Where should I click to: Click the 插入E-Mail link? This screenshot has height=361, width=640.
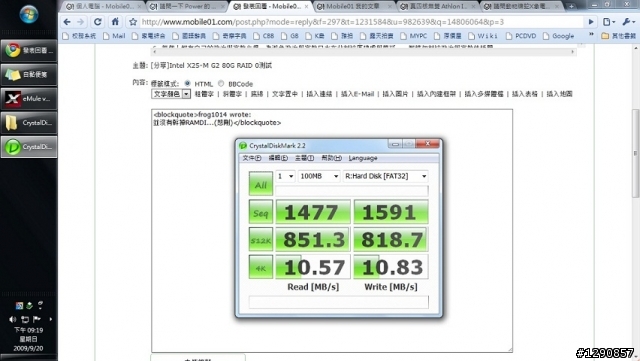click(358, 94)
